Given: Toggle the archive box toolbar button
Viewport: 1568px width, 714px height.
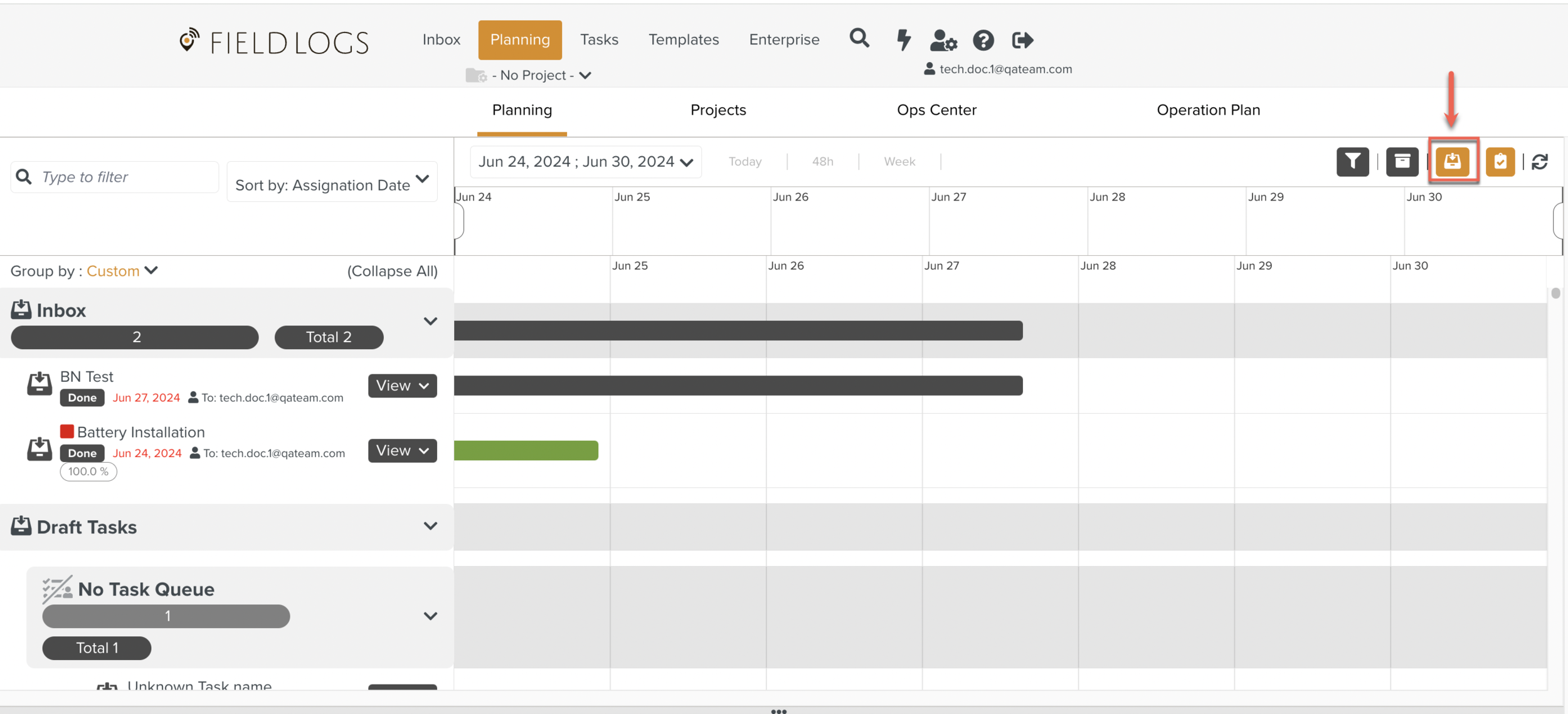Looking at the screenshot, I should point(1402,162).
